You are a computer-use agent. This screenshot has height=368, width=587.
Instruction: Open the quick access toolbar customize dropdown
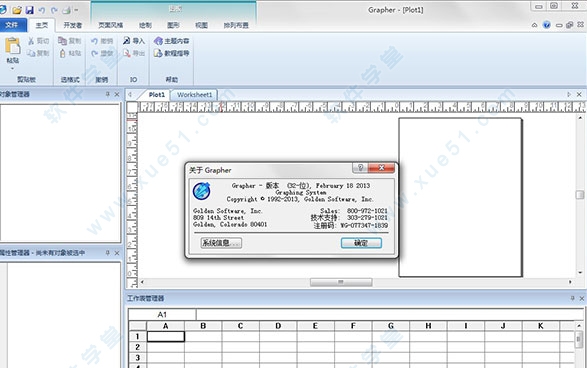tap(76, 10)
